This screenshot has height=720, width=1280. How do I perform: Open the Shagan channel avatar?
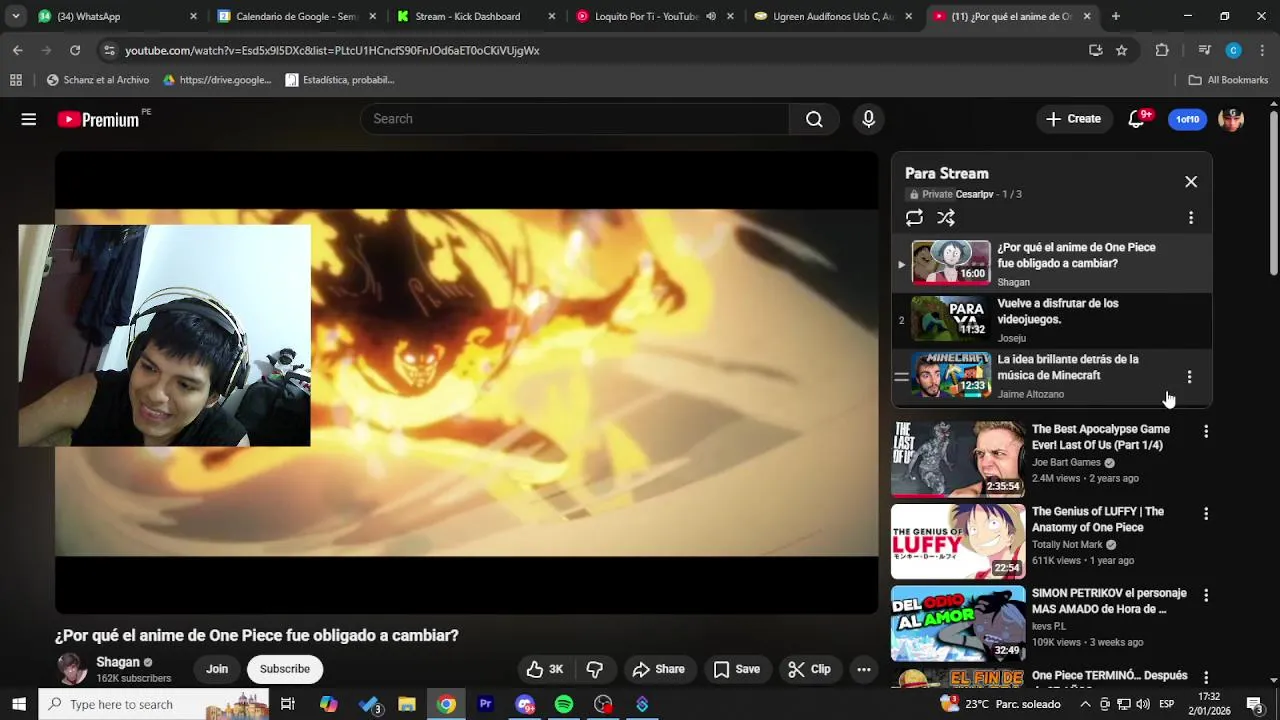[x=71, y=669]
